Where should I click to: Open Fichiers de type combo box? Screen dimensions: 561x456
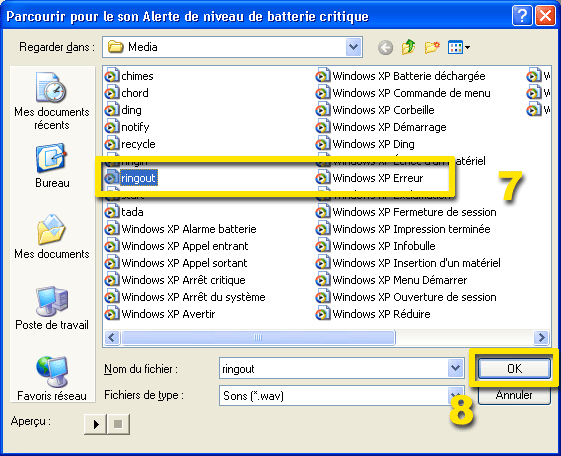pyautogui.click(x=342, y=396)
